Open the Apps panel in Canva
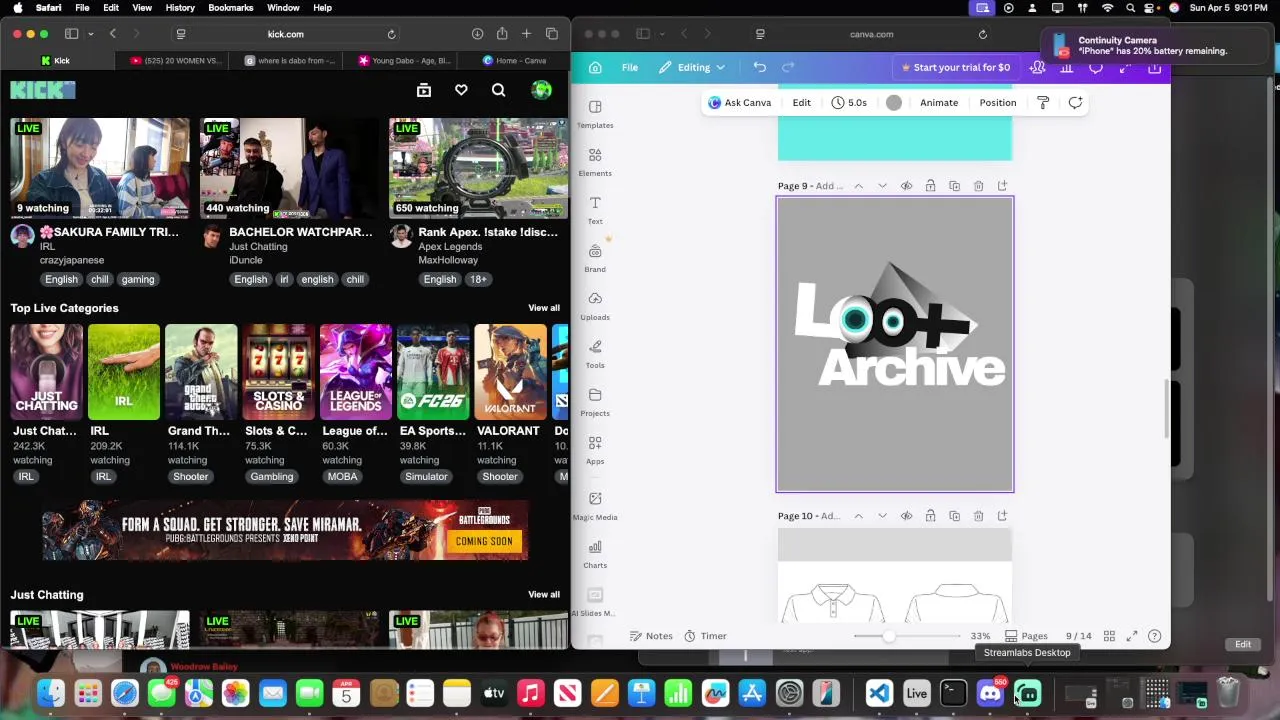This screenshot has height=720, width=1280. pos(595,450)
